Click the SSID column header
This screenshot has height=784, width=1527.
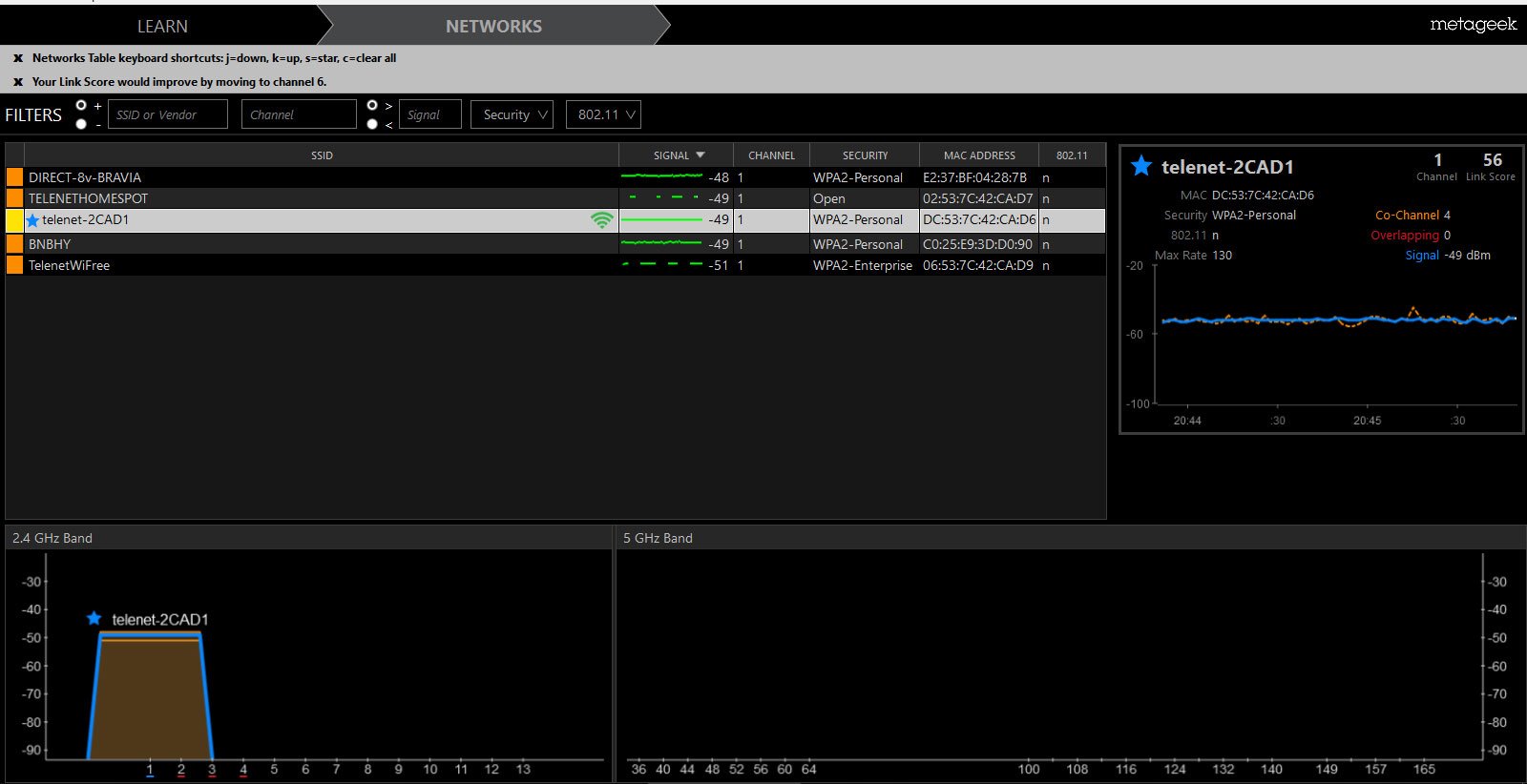pyautogui.click(x=322, y=155)
